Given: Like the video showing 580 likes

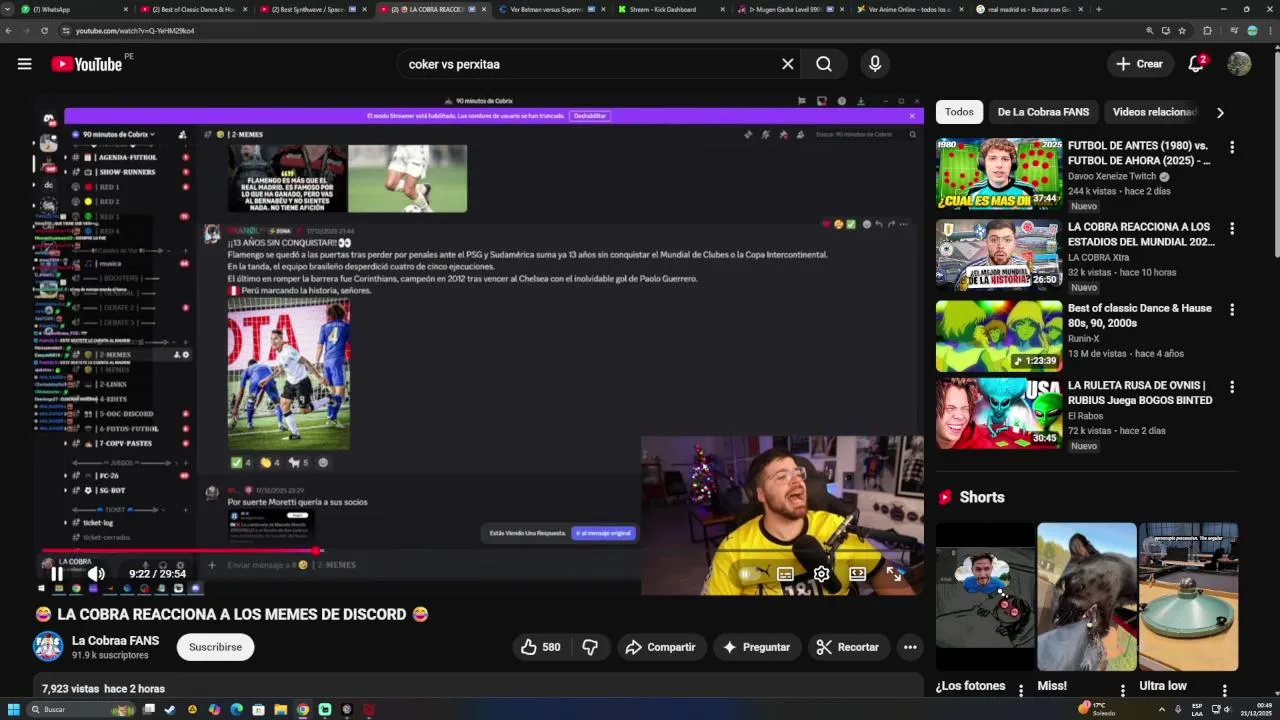Looking at the screenshot, I should click(540, 647).
